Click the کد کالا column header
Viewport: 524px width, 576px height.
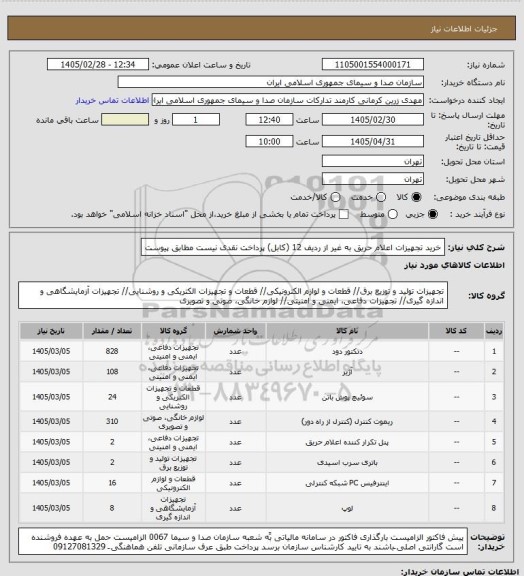point(456,331)
